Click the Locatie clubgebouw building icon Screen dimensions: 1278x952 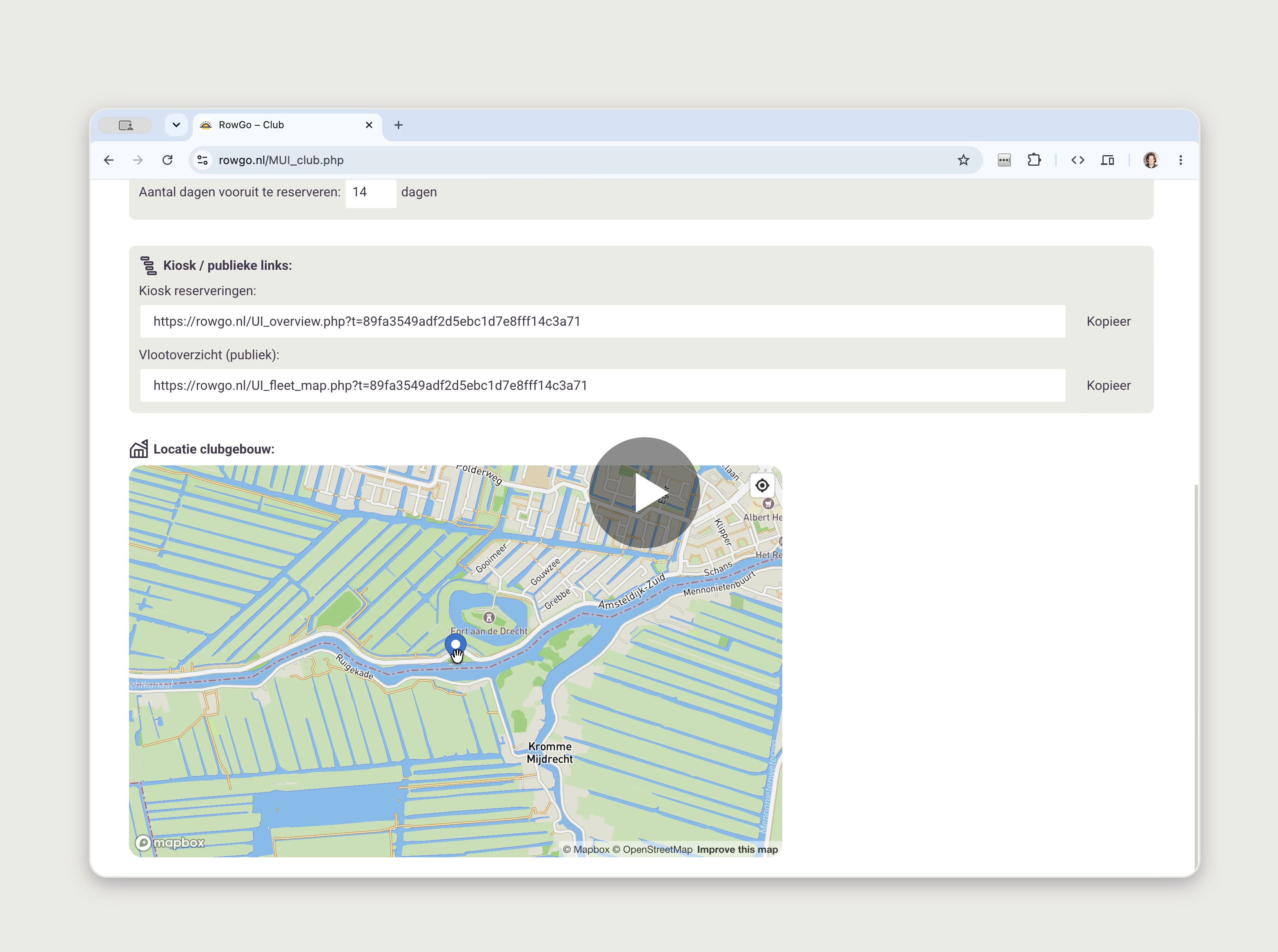(138, 449)
